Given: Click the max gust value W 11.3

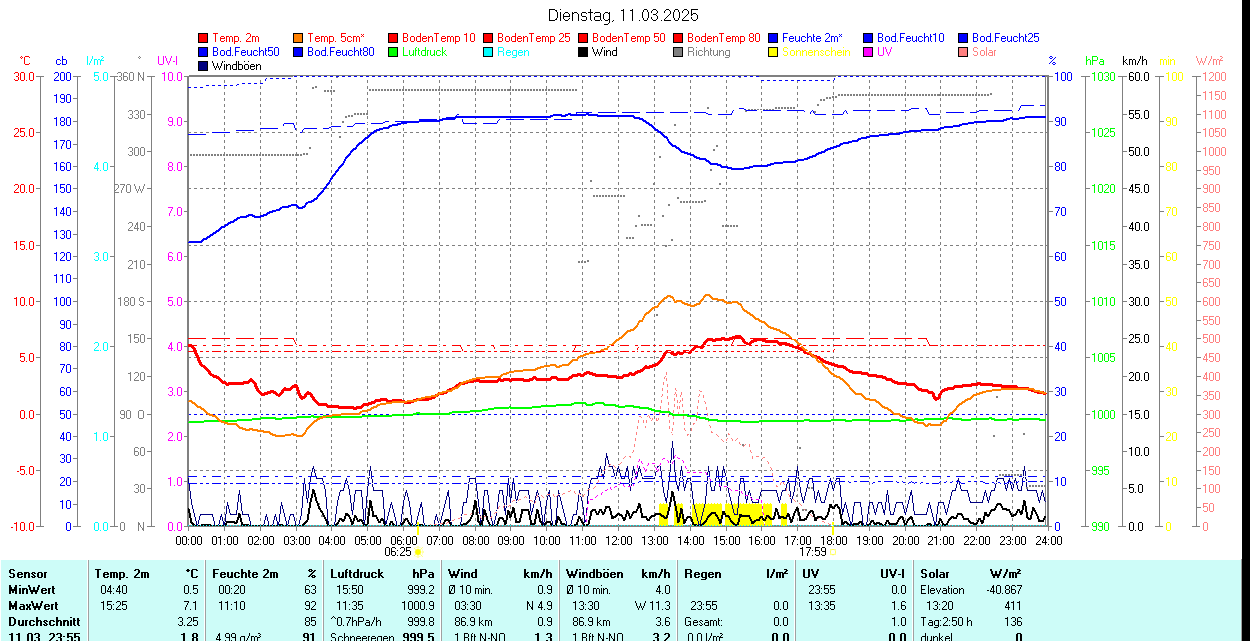Looking at the screenshot, I should tap(651, 606).
